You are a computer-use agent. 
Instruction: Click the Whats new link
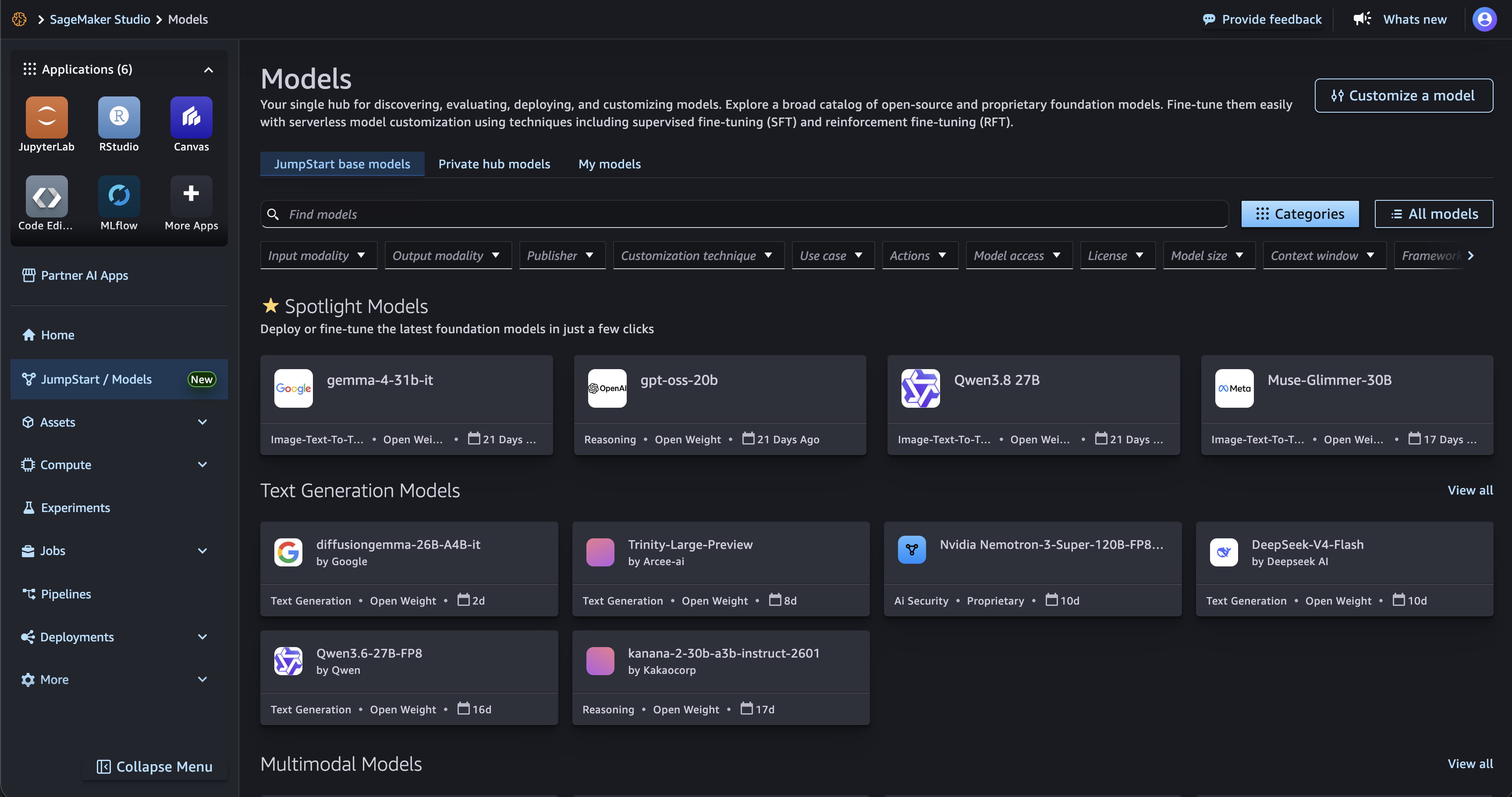1415,19
